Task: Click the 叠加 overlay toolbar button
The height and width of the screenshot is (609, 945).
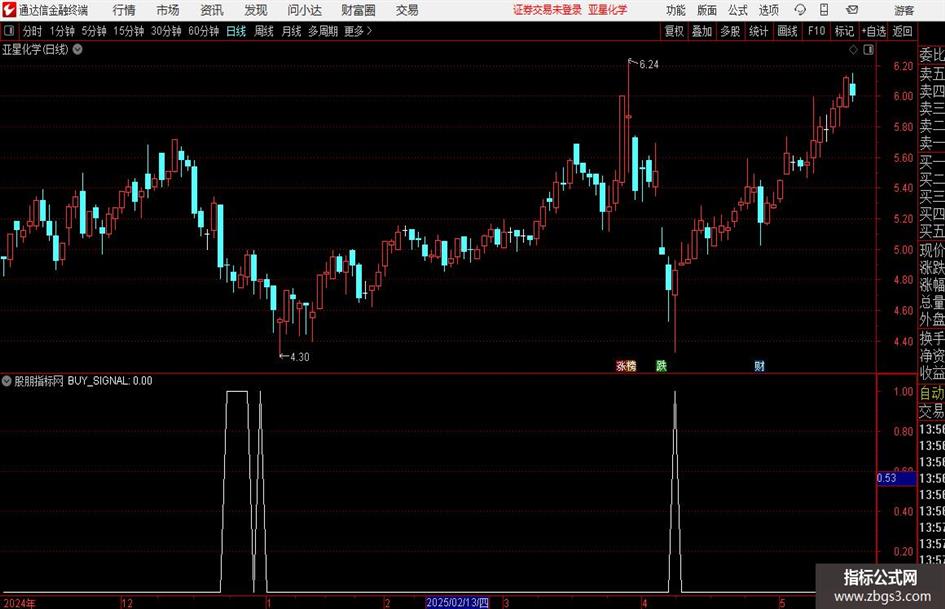Action: pos(702,31)
